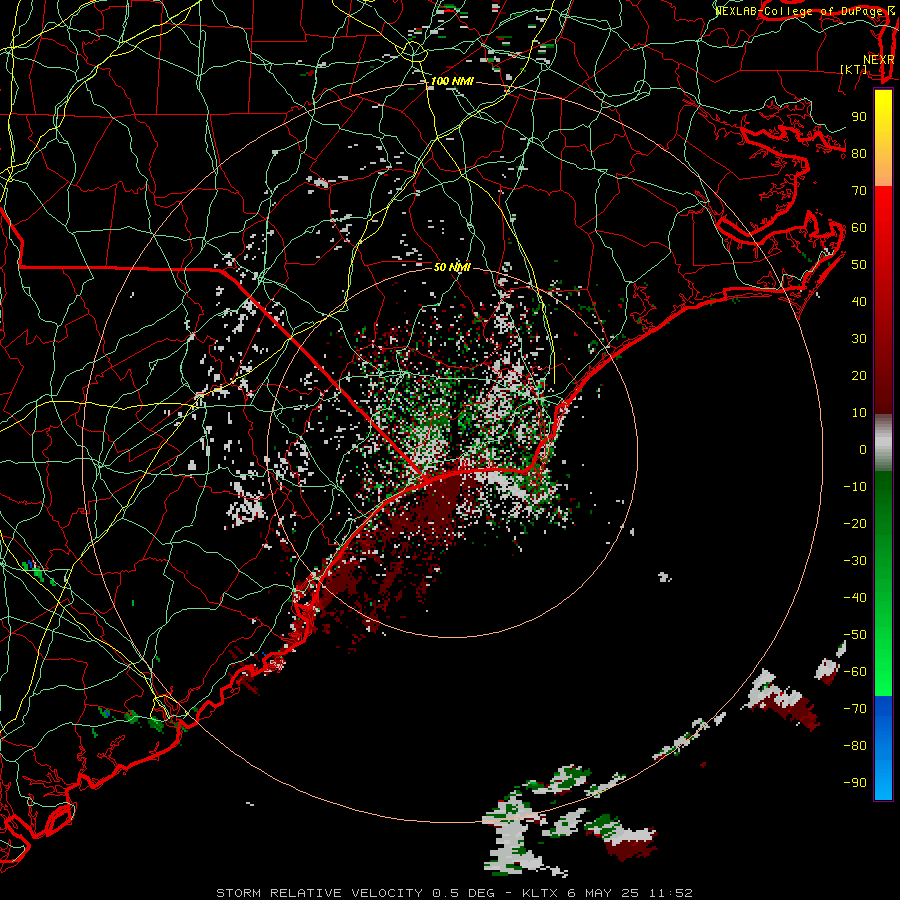Click the -40 value on the velocity scale
900x900 pixels.
pos(855,598)
